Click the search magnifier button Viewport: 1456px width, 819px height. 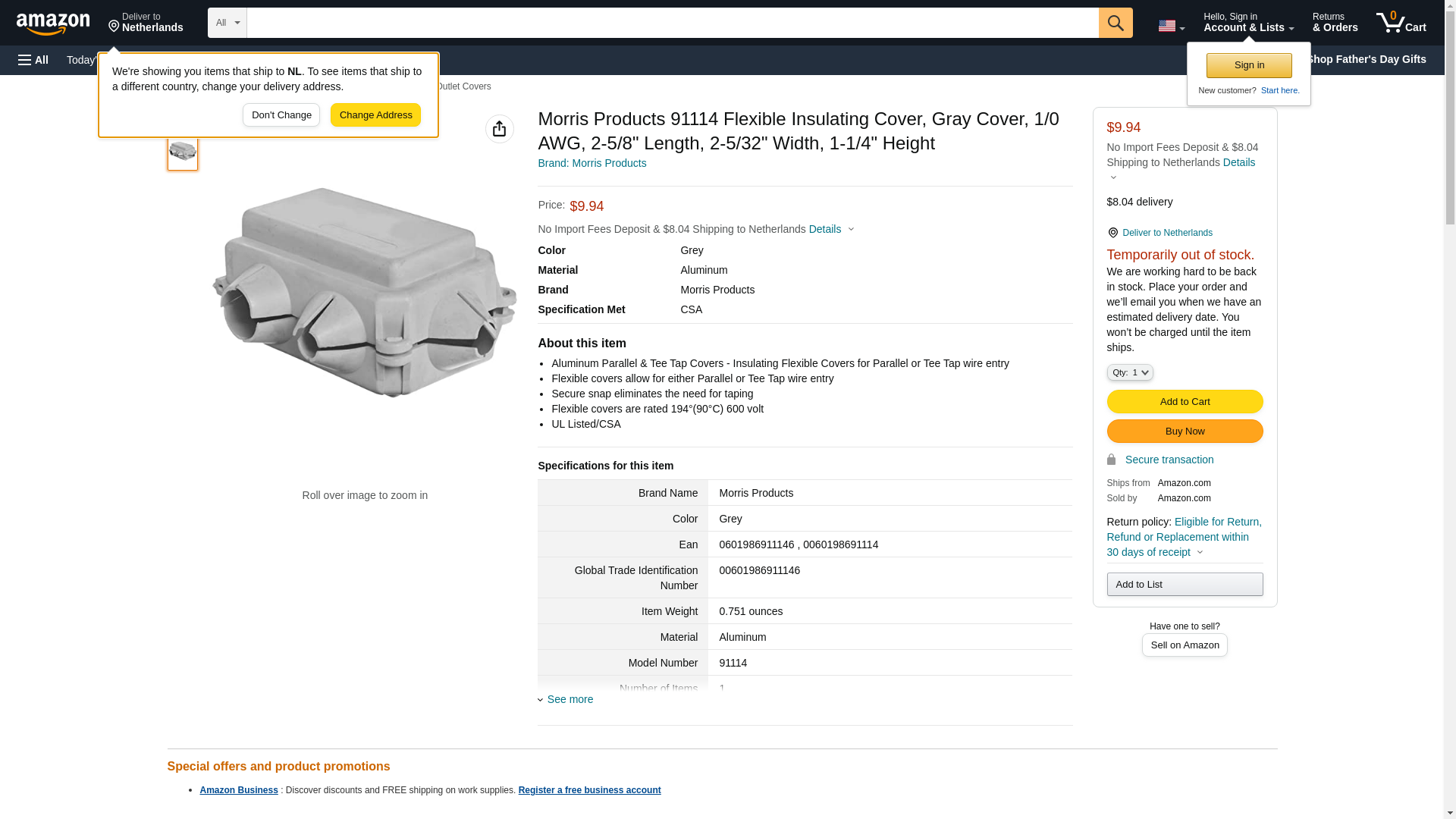(1115, 23)
